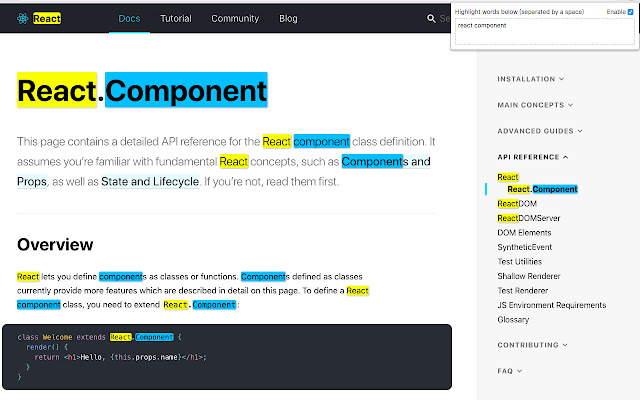Open the Community nav tab
Screen dimensions: 640x400
click(235, 18)
